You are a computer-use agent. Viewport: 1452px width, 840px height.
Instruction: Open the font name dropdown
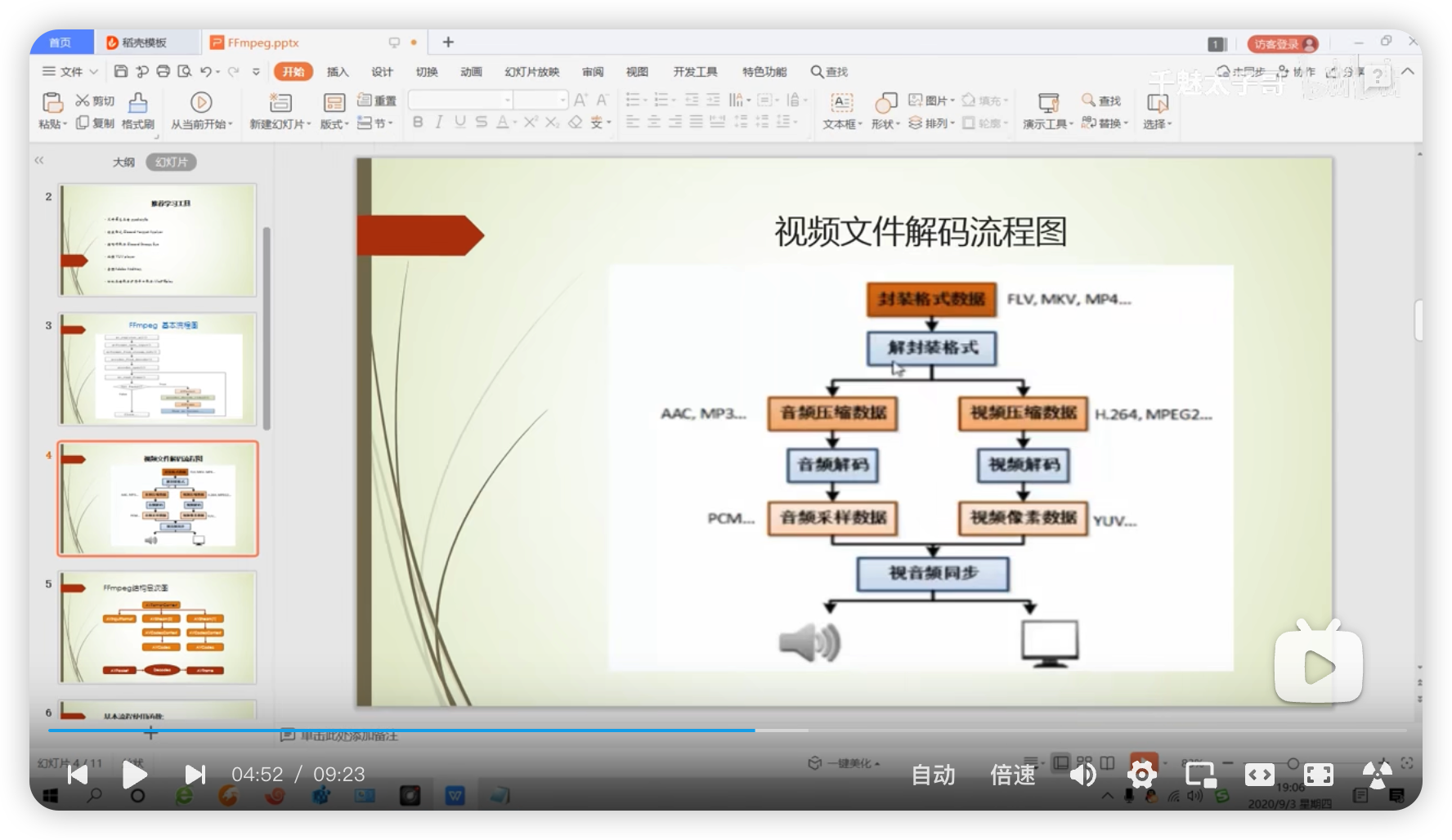point(508,100)
